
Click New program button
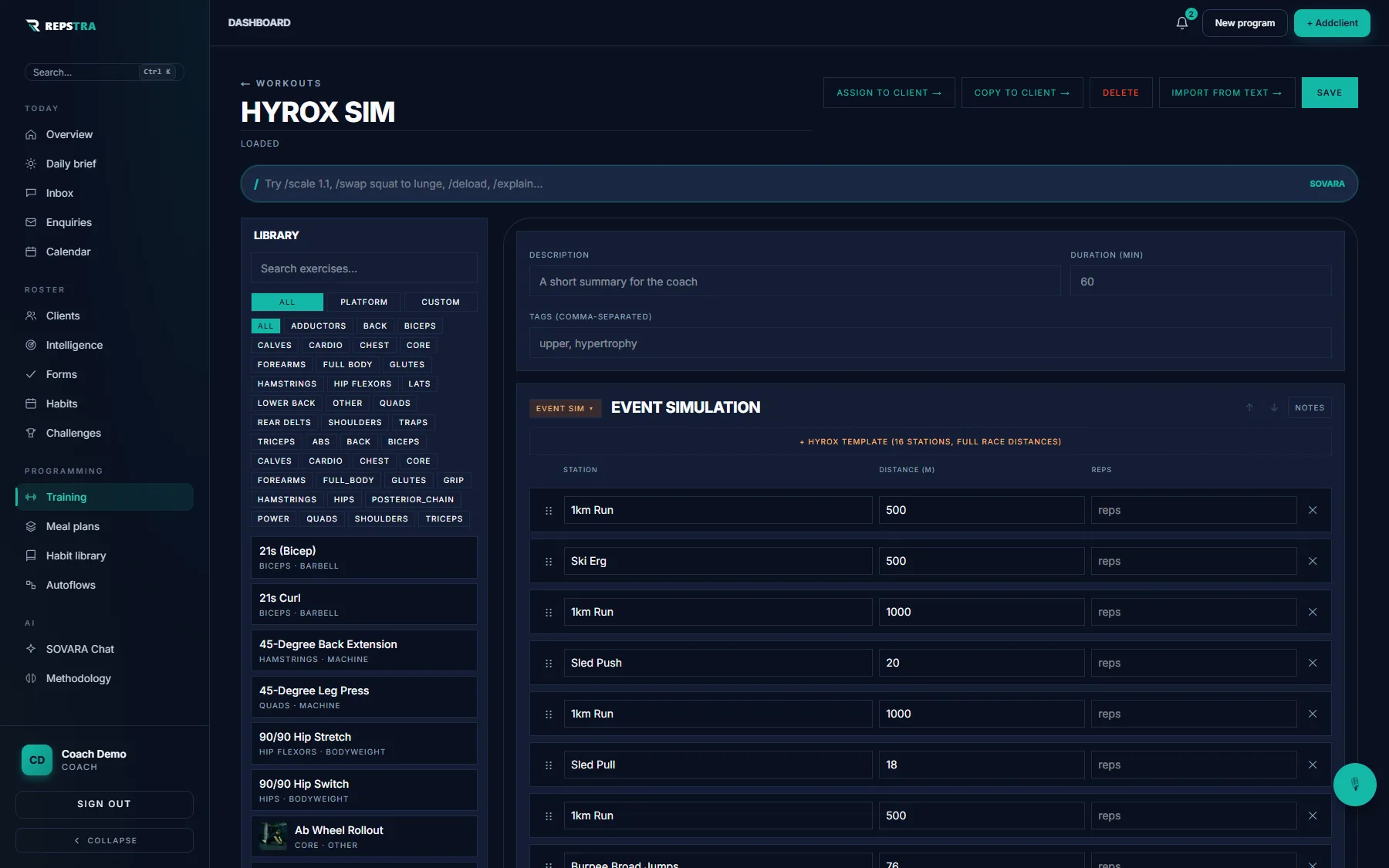pos(1245,23)
